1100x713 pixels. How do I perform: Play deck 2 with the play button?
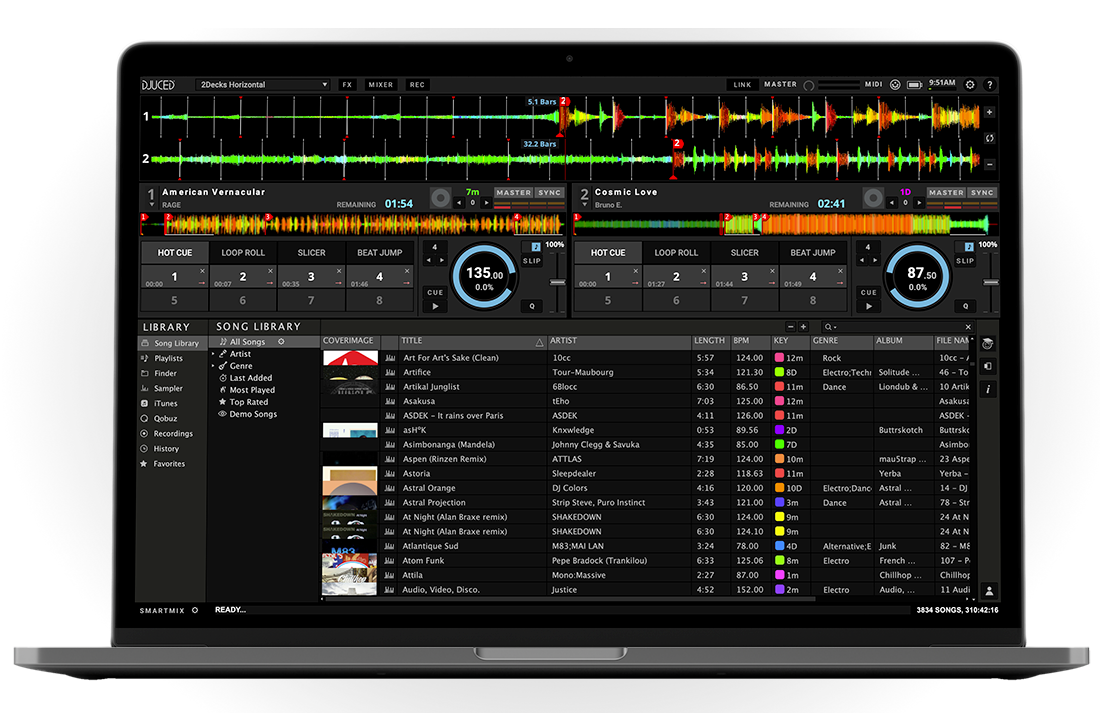point(868,306)
